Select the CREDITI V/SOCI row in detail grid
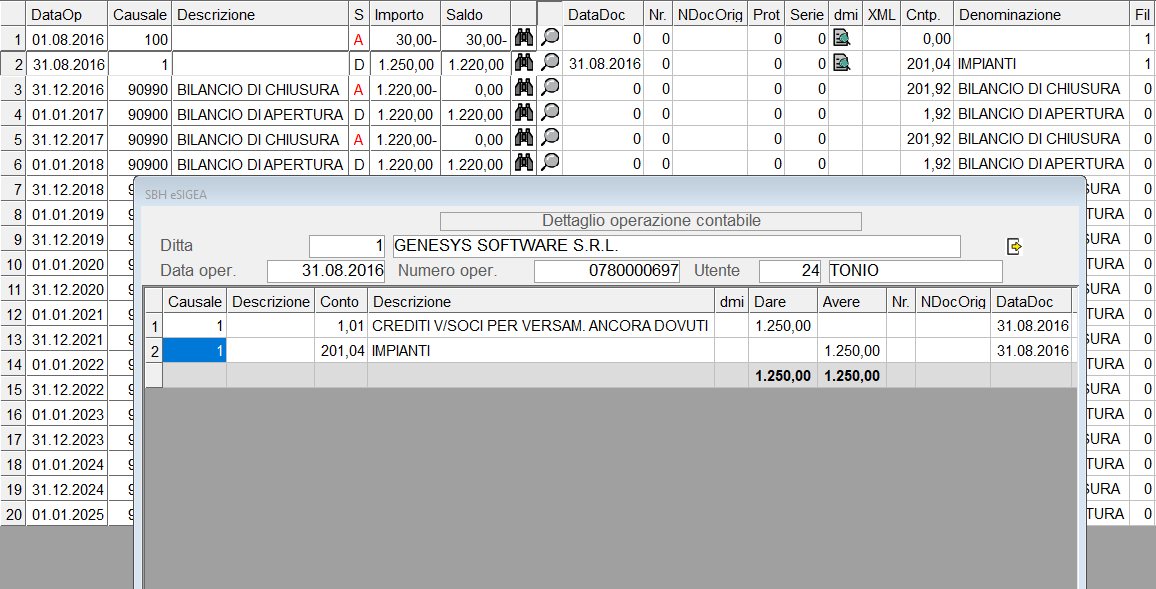The image size is (1156, 589). [540, 326]
